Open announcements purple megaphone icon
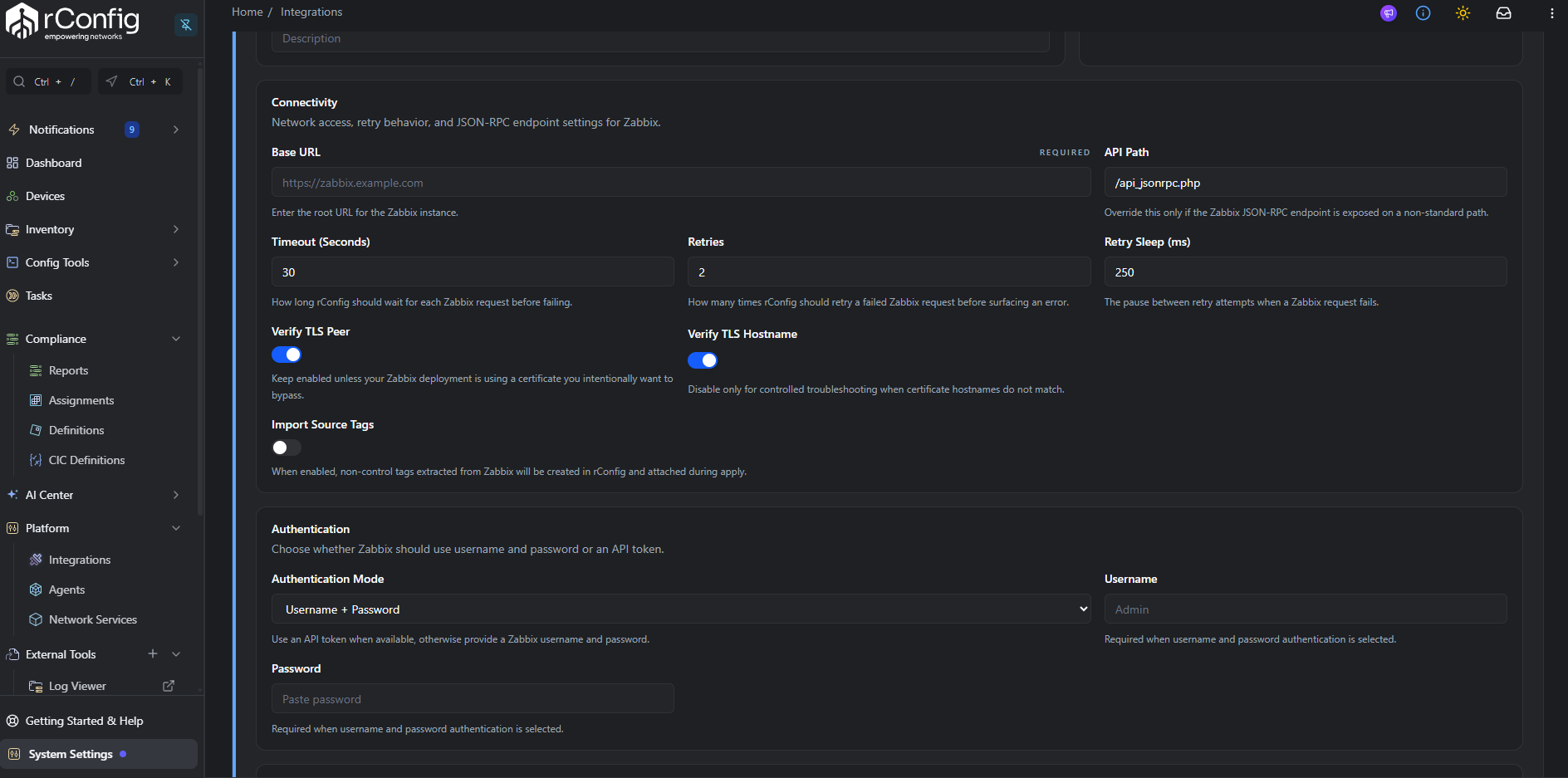The image size is (1568, 778). coord(1389,13)
